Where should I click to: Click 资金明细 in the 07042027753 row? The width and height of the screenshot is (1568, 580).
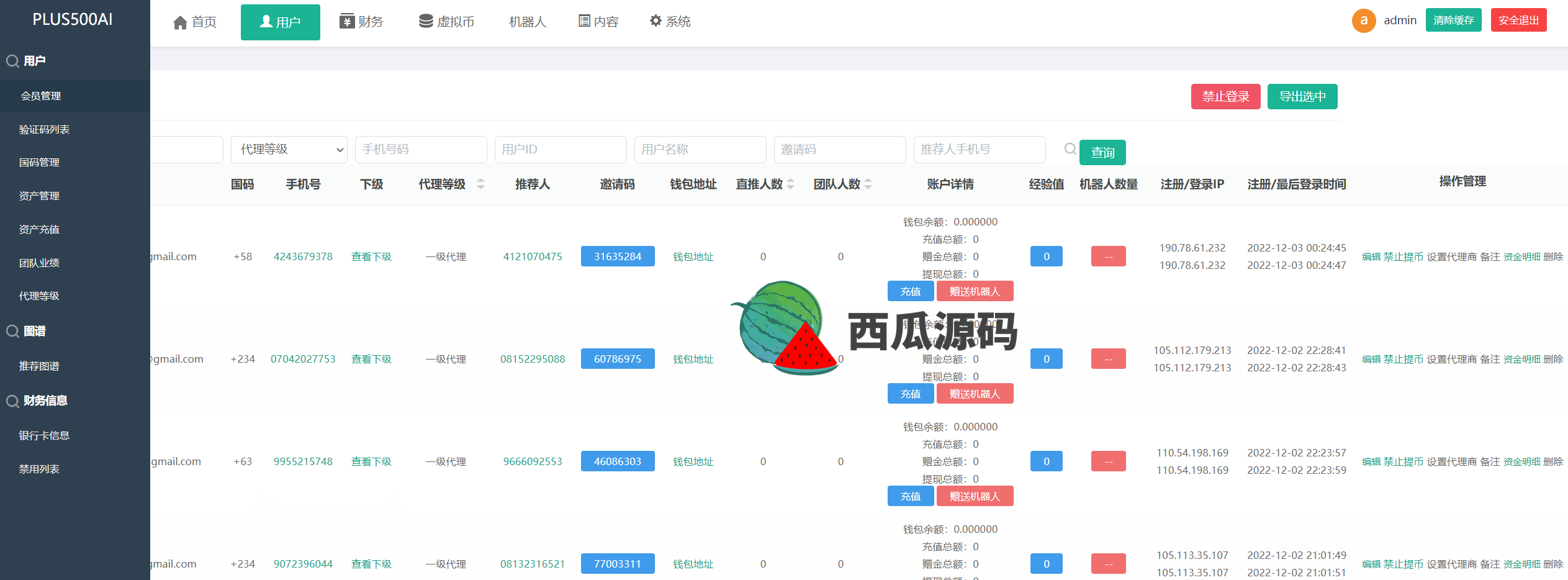(1521, 359)
